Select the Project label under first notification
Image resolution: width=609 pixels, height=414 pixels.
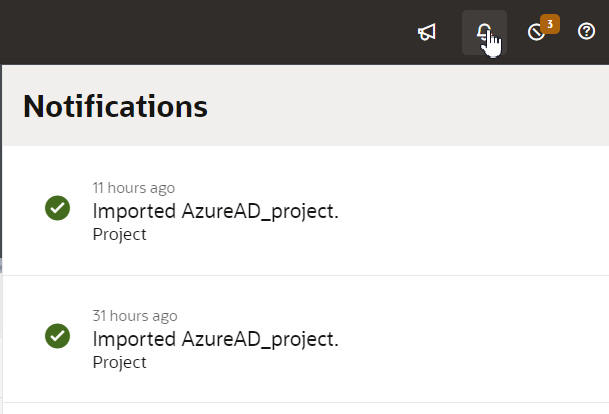119,234
